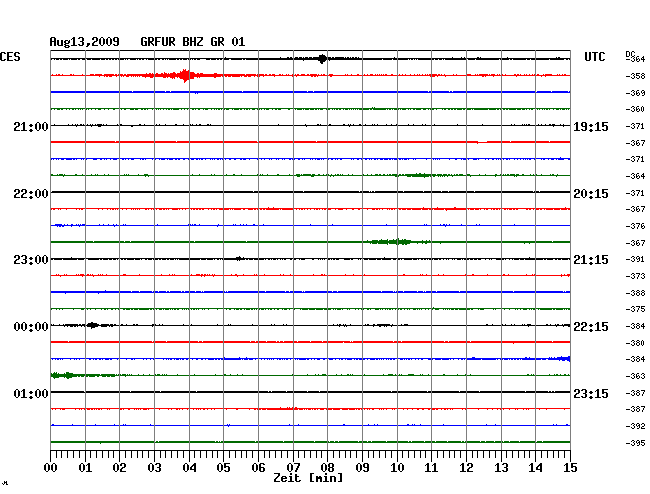Click the '11' minute axis label
Viewport: 650px width, 494px height.
[x=431, y=468]
